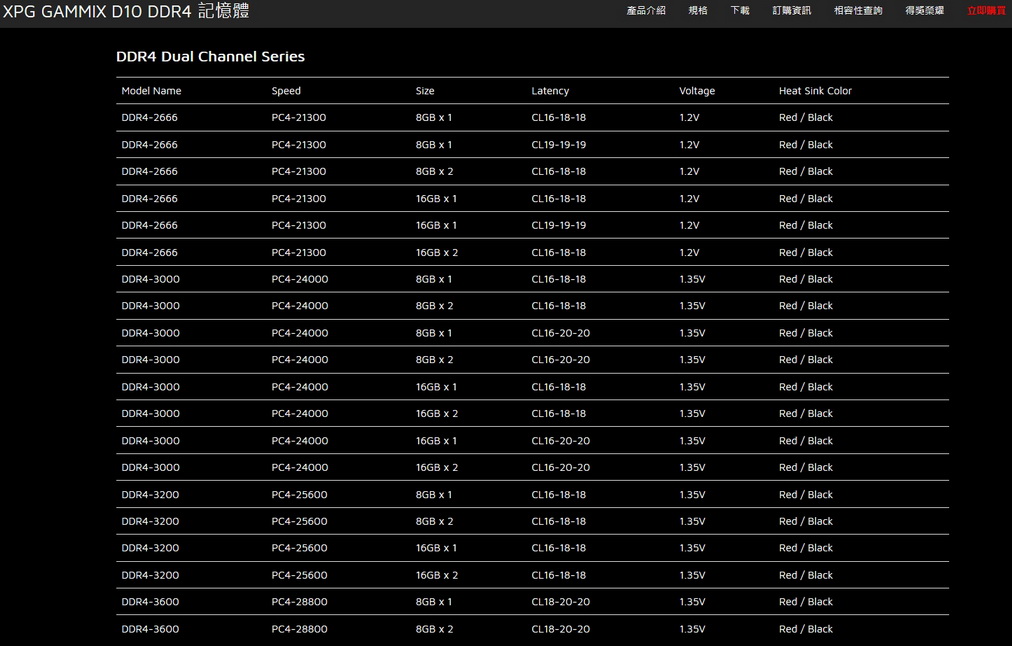The width and height of the screenshot is (1012, 646).
Task: Click 16GB x 2 in the DDR4-3200 row
Action: pyautogui.click(x=437, y=576)
